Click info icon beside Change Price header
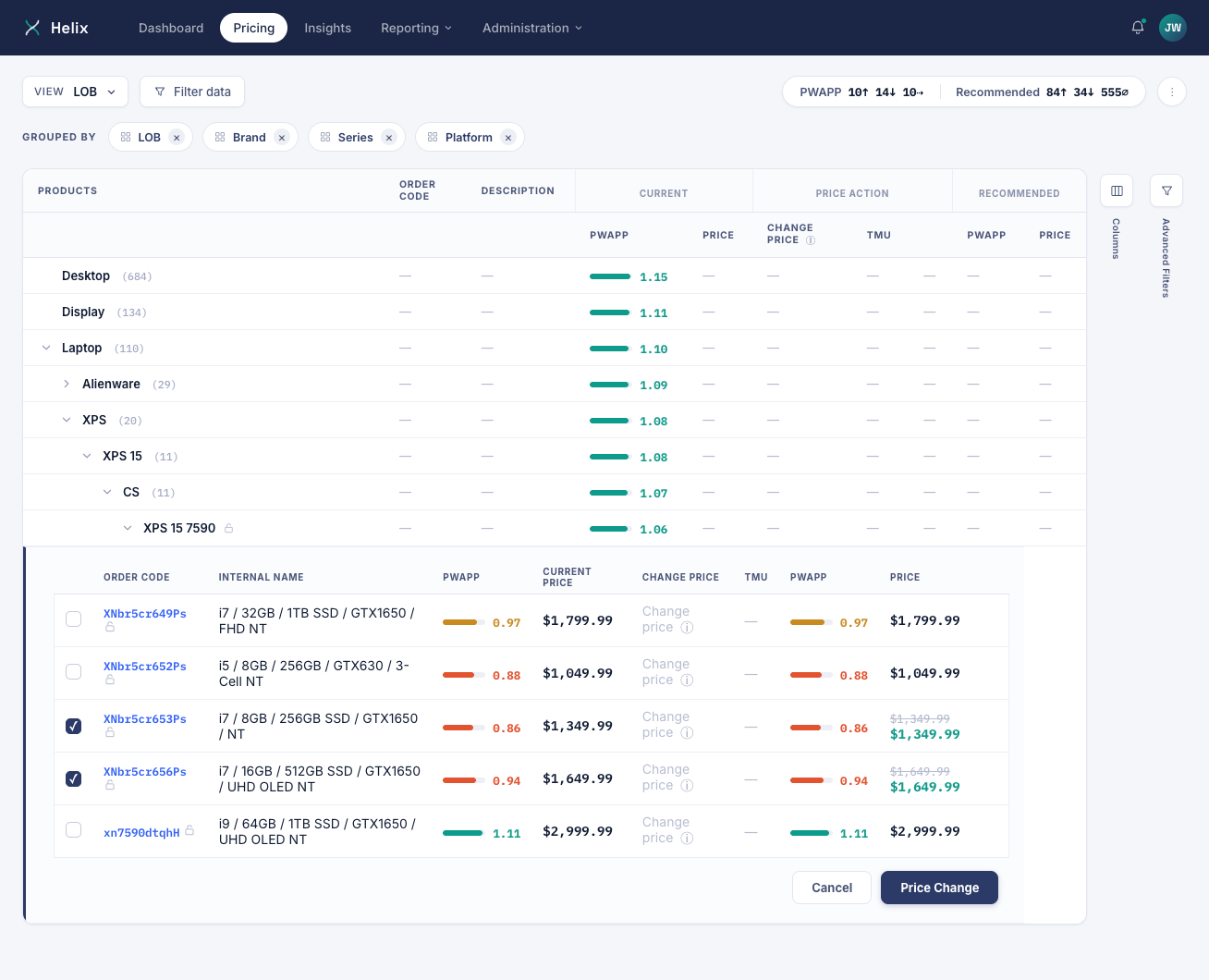Image resolution: width=1209 pixels, height=980 pixels. [811, 240]
